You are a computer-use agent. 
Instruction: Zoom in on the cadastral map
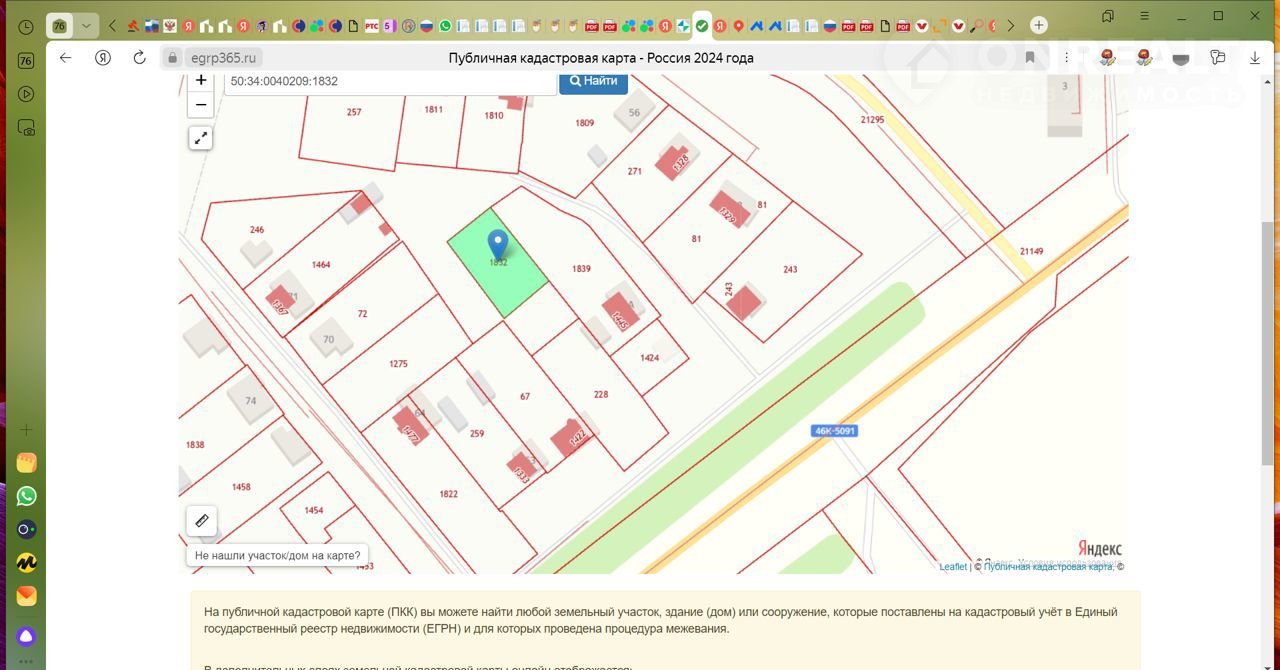pyautogui.click(x=201, y=81)
